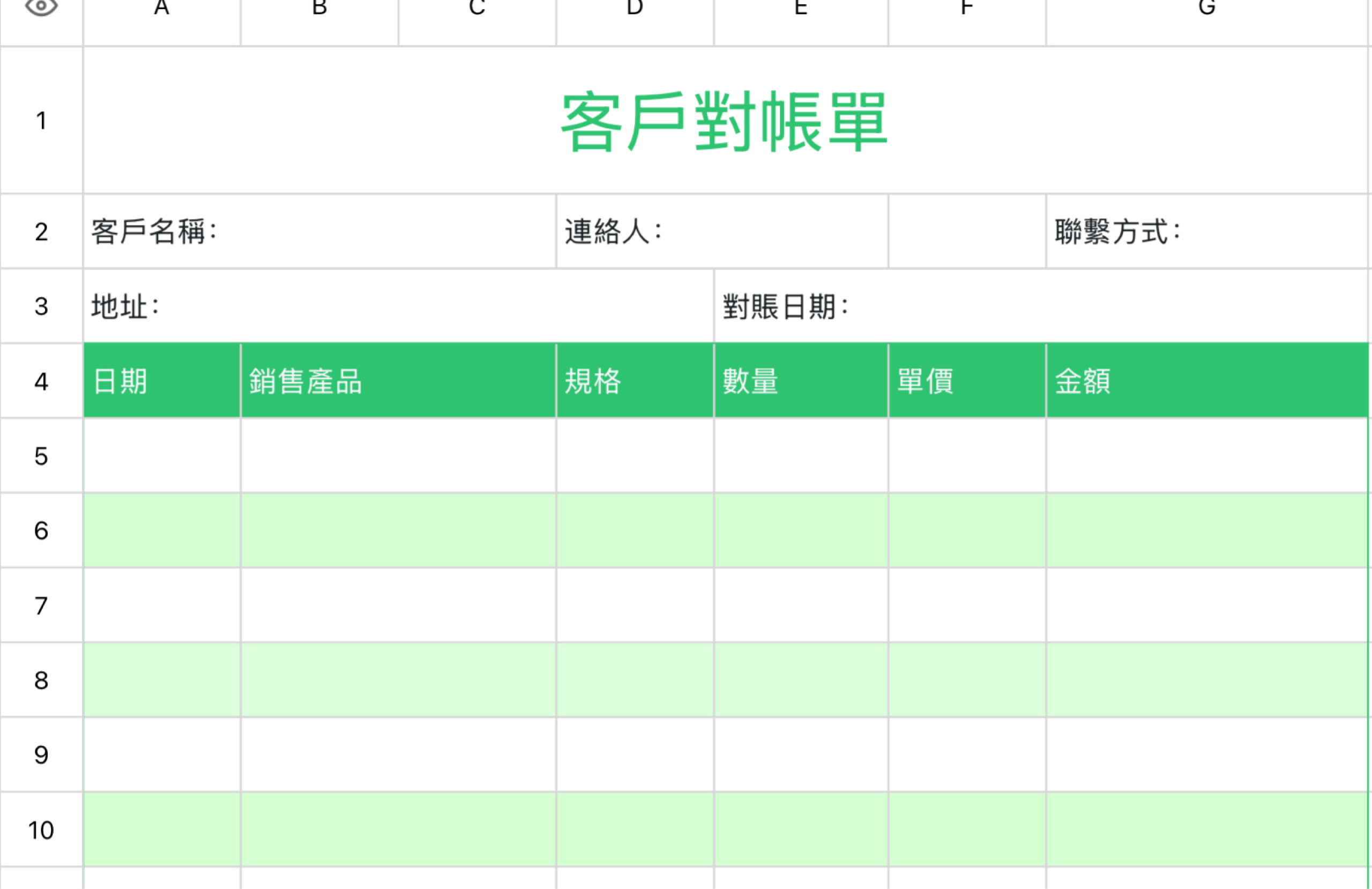Click the 對賬日期: cell
The width and height of the screenshot is (1372, 889).
(x=1042, y=306)
